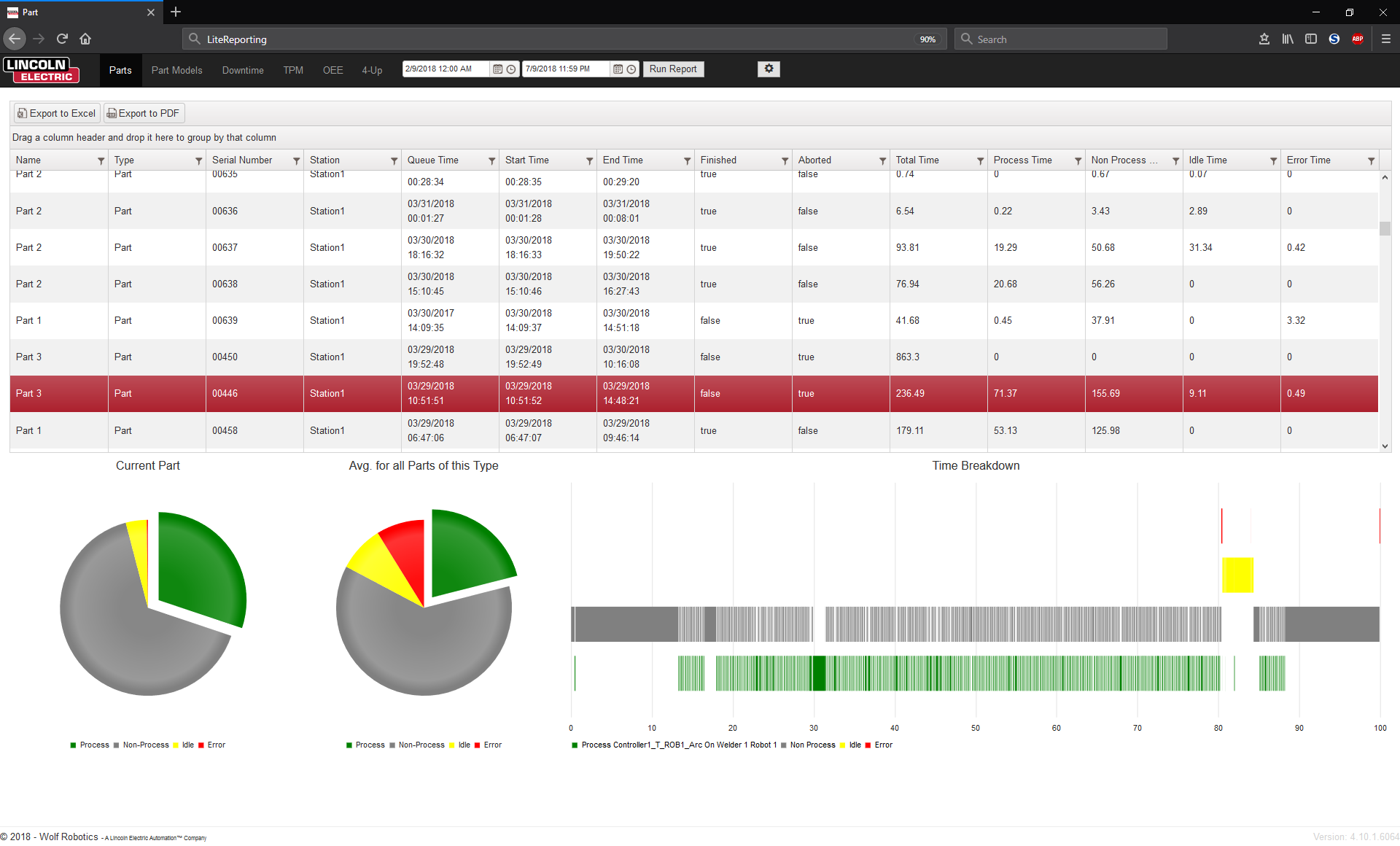Click the Lincoln Electric logo
The image size is (1400, 846).
[x=41, y=70]
